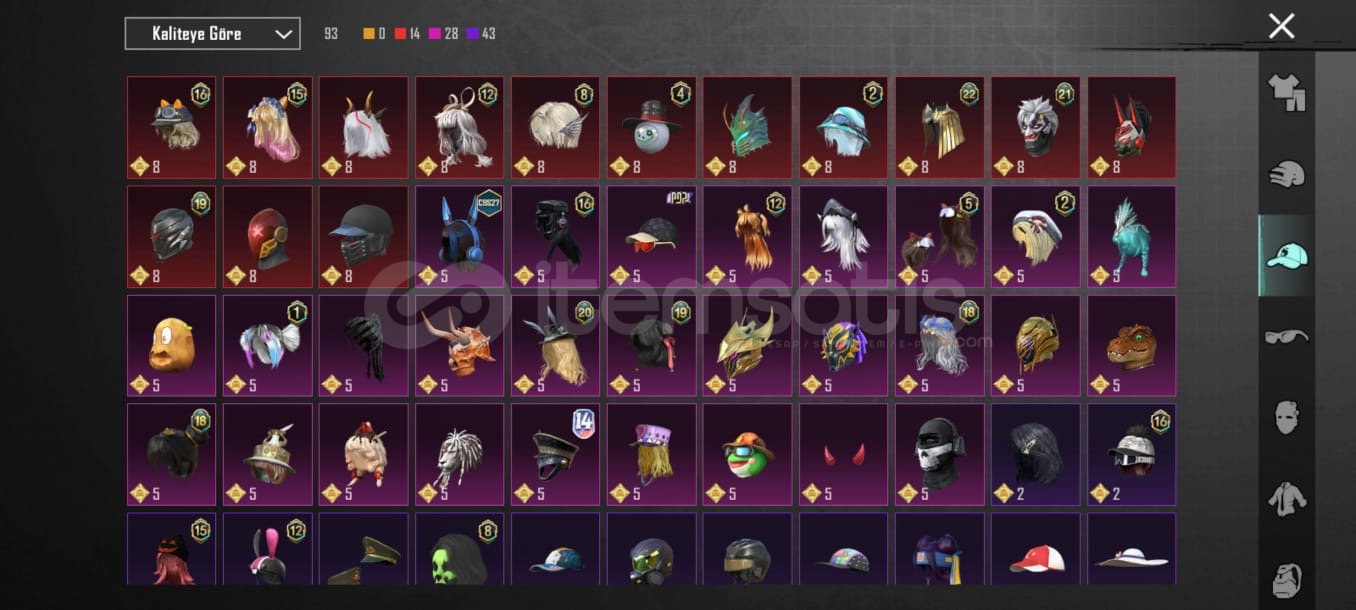Select the red quality color filter
This screenshot has width=1356, height=610.
[x=407, y=34]
